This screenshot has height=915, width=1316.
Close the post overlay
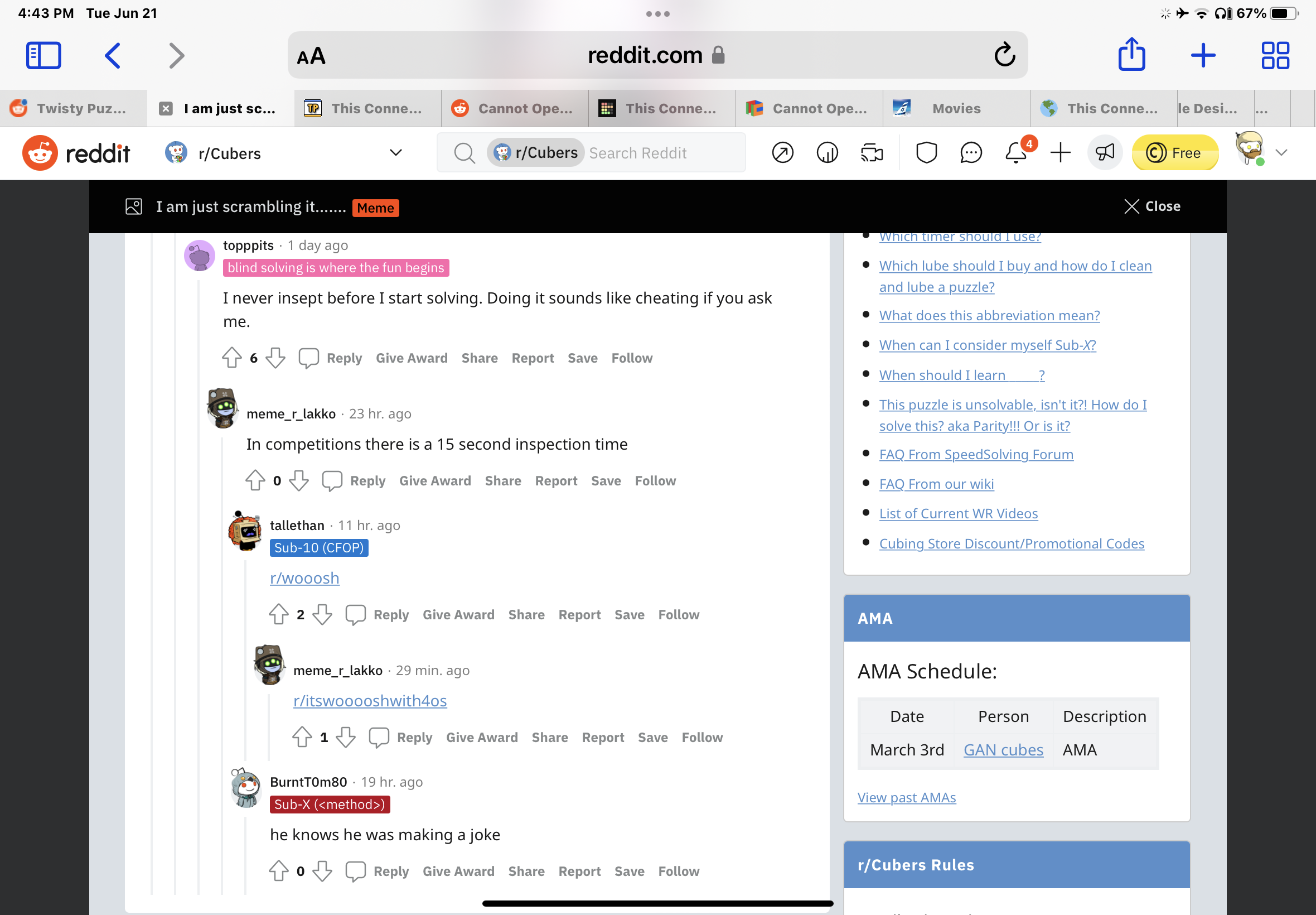(1152, 206)
